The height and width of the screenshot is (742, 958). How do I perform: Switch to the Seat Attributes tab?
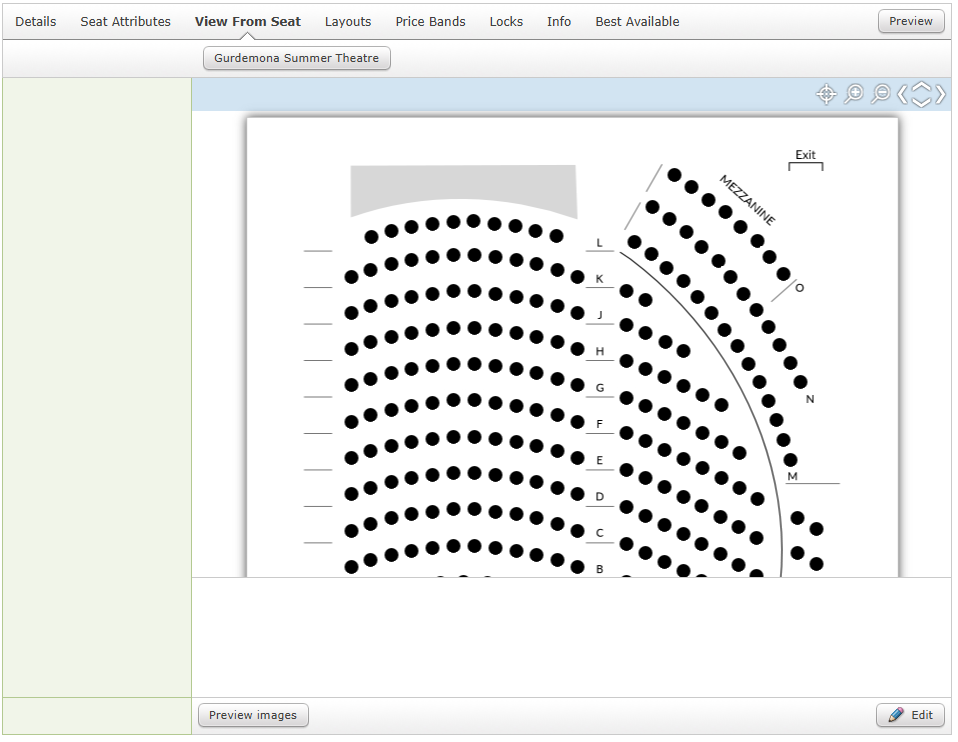click(125, 21)
